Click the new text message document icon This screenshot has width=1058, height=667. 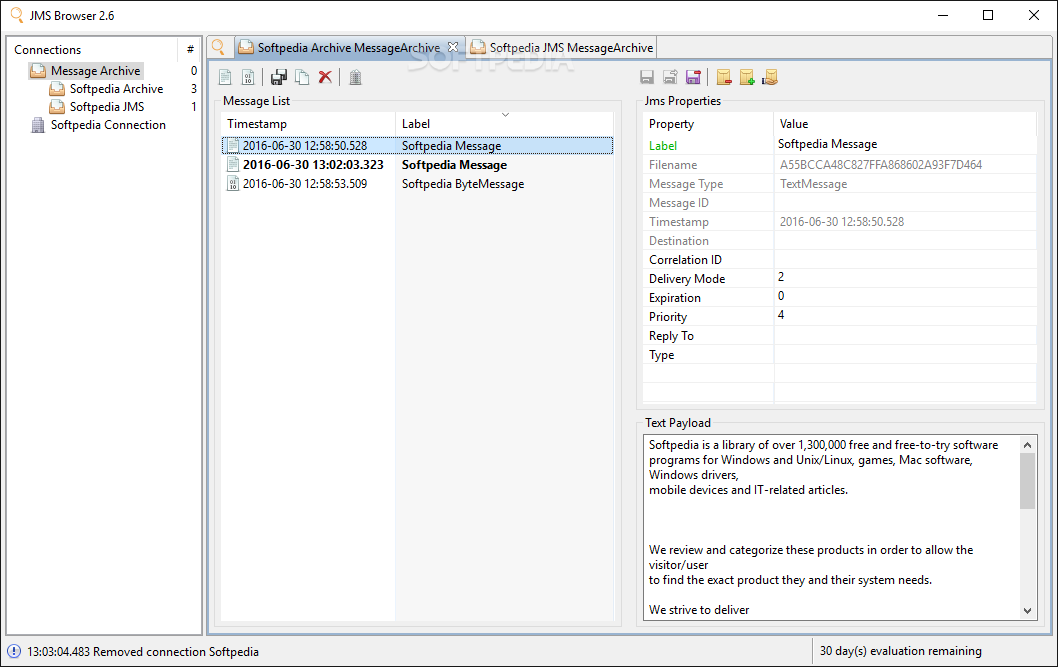point(225,78)
